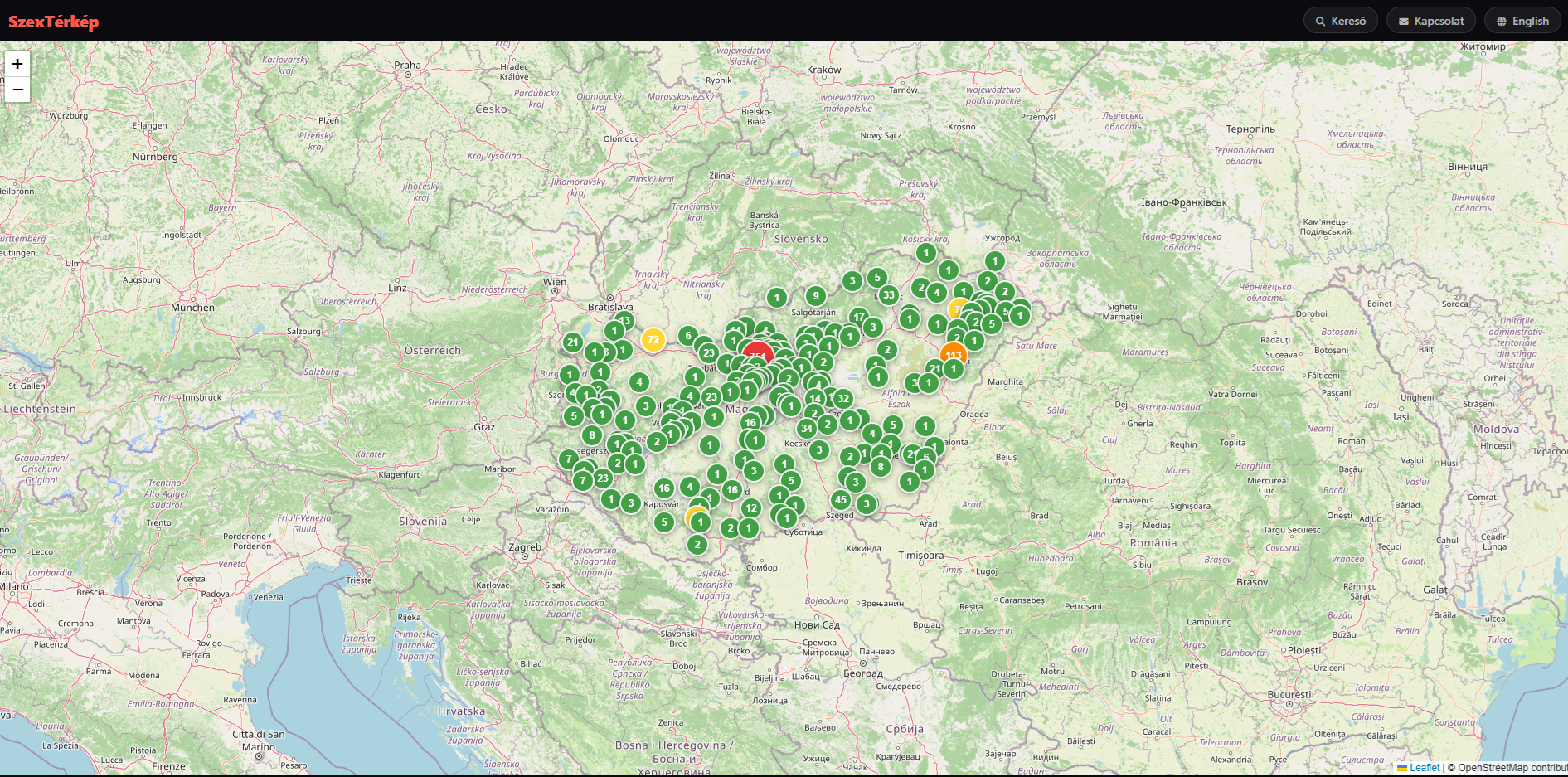Click the green 9 marker above Salgótarján
The image size is (1568, 777).
[x=816, y=296]
